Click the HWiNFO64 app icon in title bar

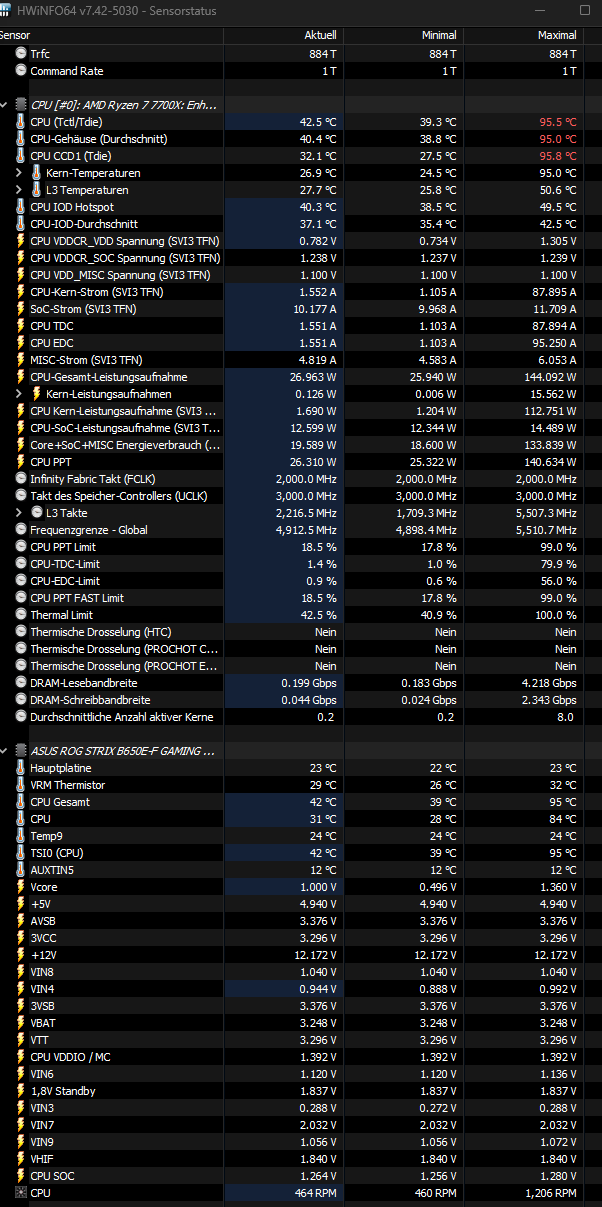tap(6, 10)
